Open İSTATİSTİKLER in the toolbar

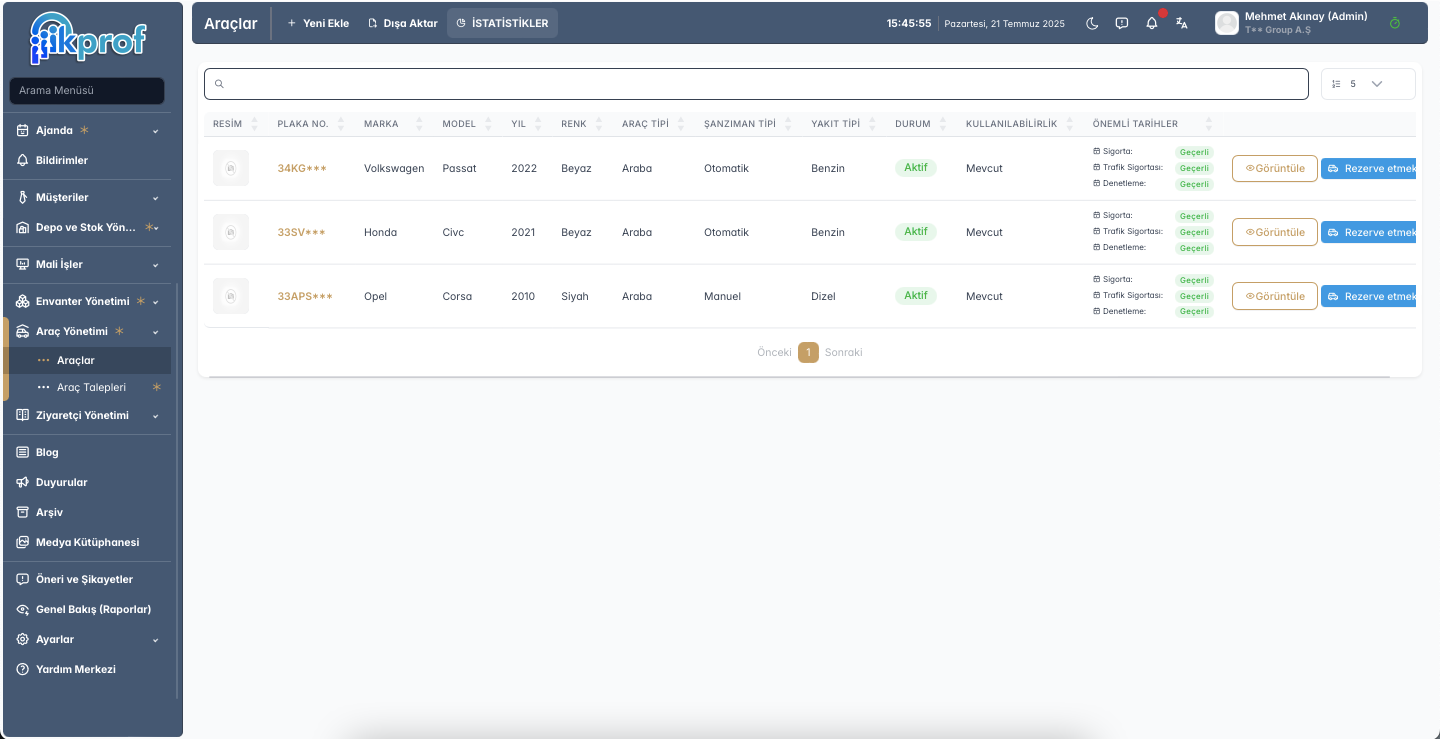[x=502, y=23]
